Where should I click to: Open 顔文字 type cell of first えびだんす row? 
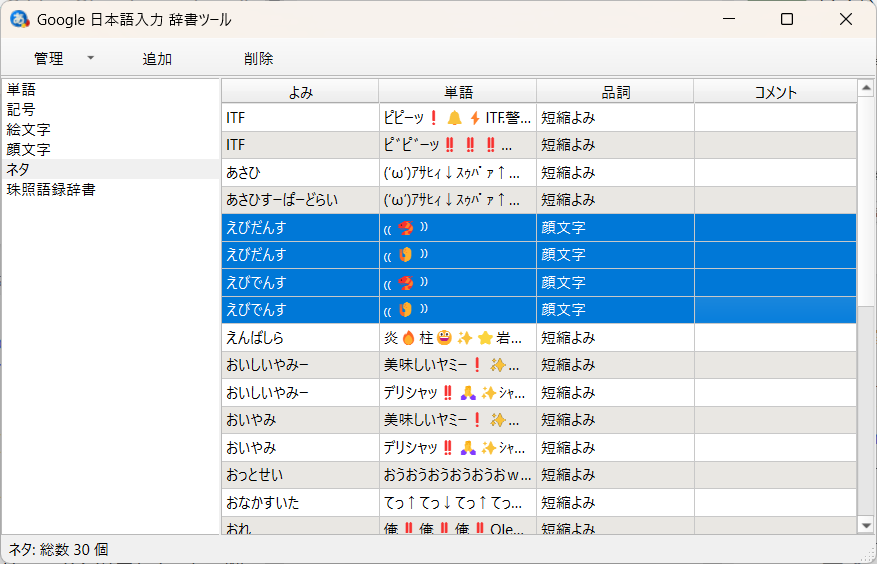pos(615,228)
